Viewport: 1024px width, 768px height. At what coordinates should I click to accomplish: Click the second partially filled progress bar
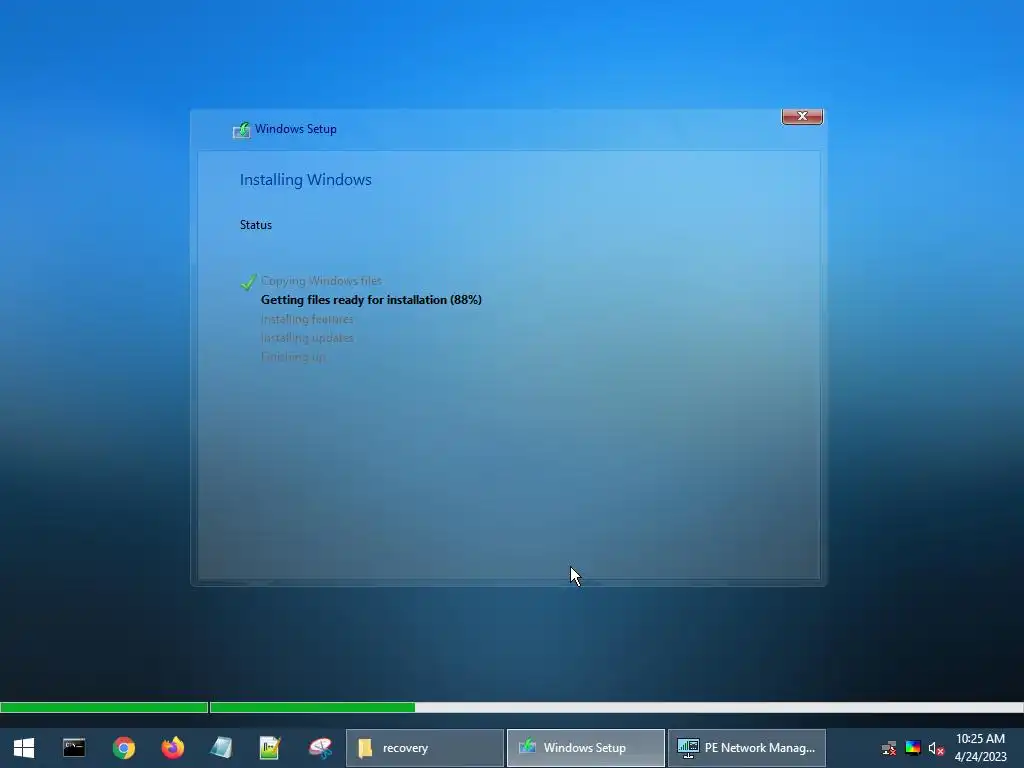[616, 707]
